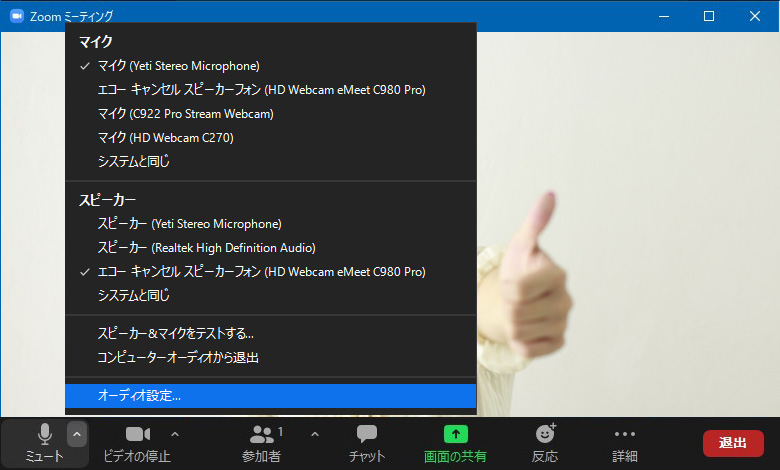780x470 pixels.
Task: Expand the arrow next to 参加者
Action: click(315, 434)
